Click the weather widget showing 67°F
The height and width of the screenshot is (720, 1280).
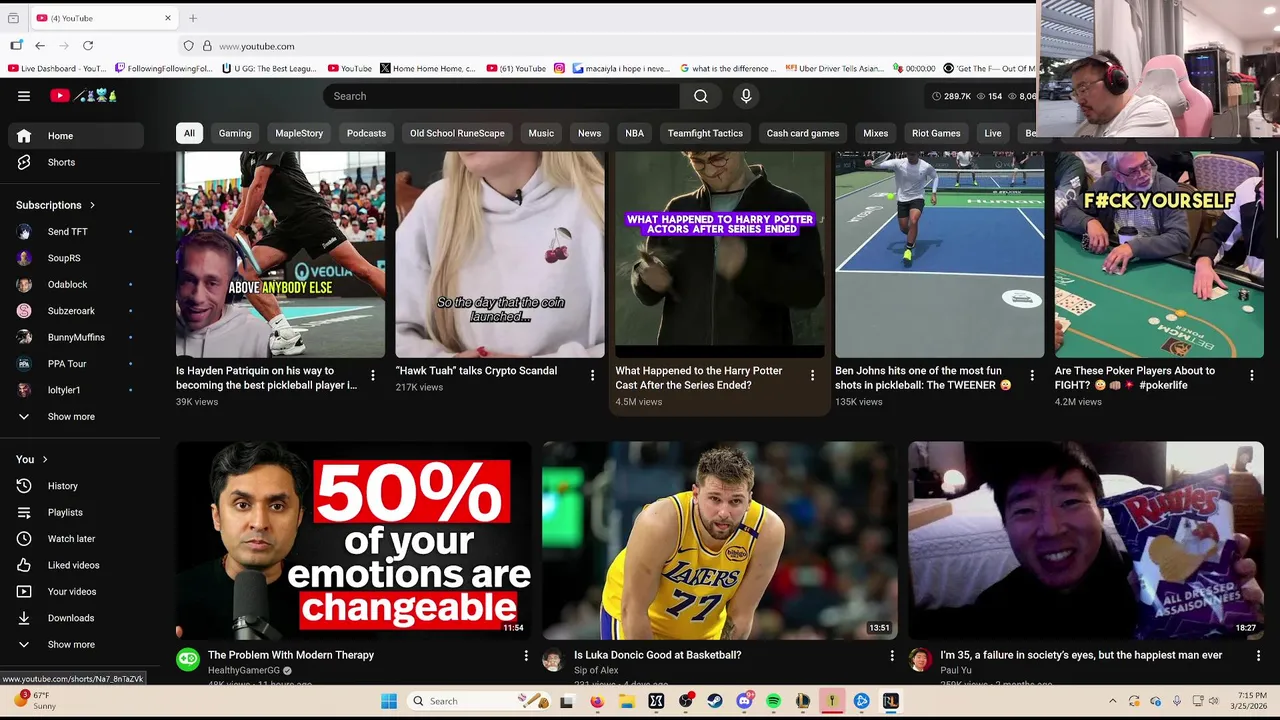pyautogui.click(x=35, y=701)
